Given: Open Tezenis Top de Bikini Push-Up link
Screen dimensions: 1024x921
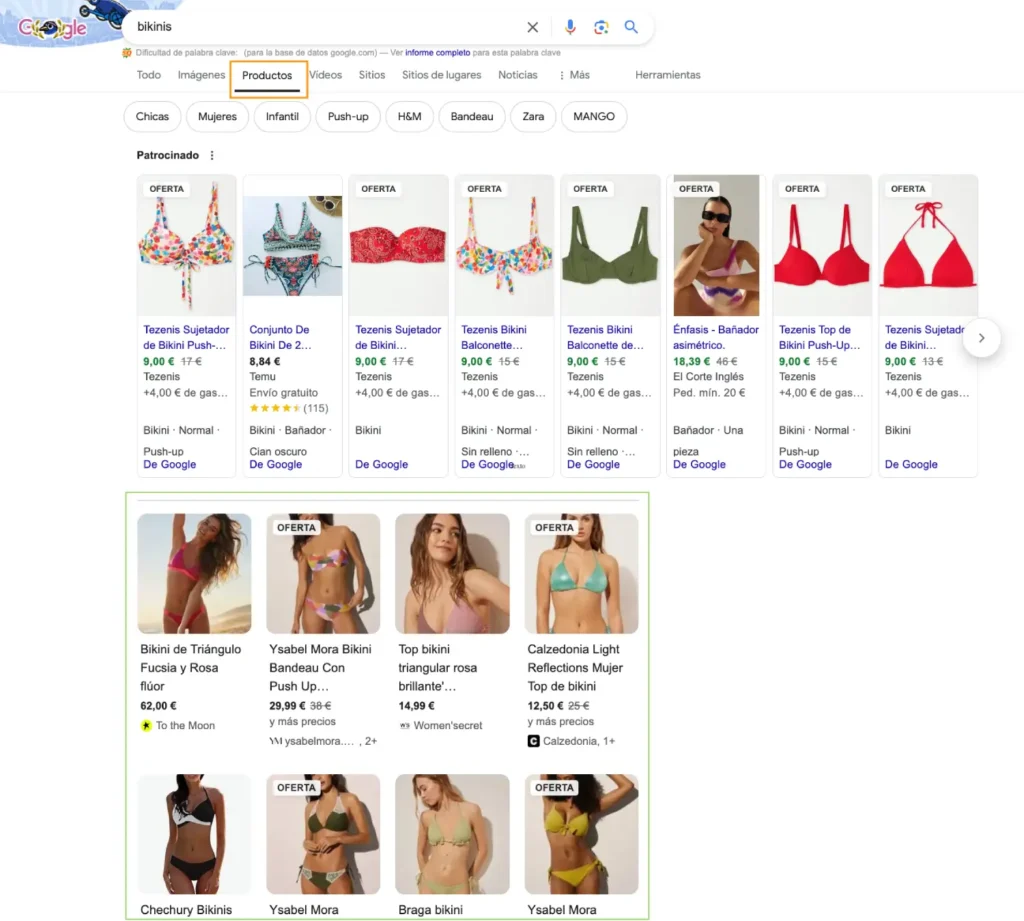Looking at the screenshot, I should point(820,337).
